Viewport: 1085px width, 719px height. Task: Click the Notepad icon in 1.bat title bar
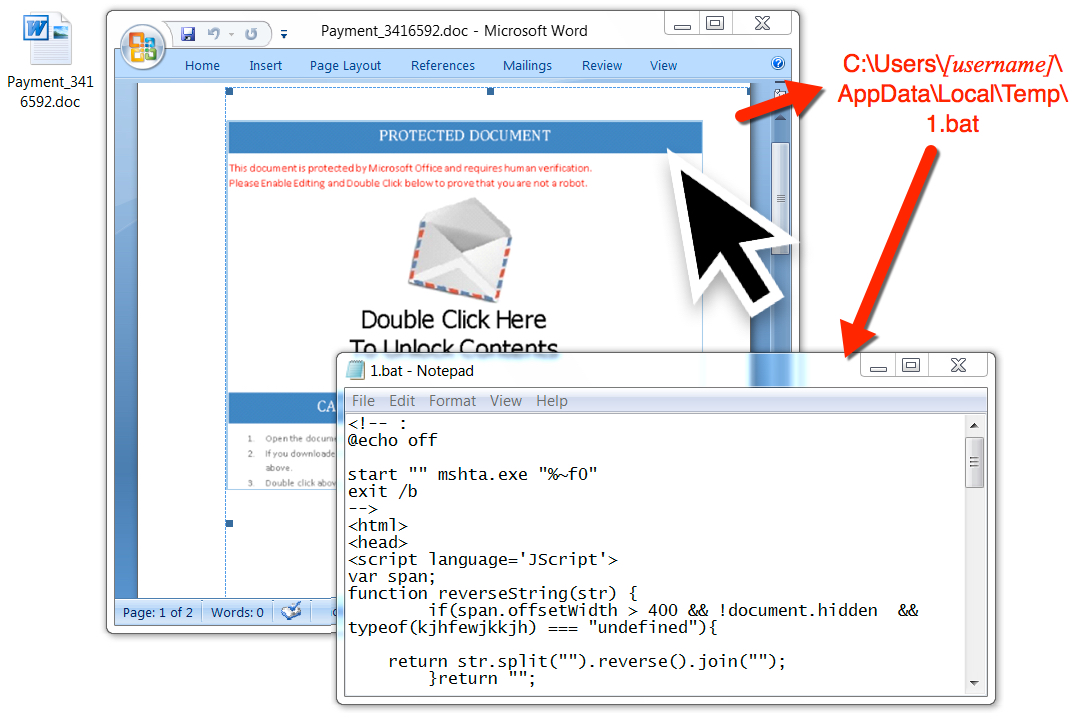[356, 370]
